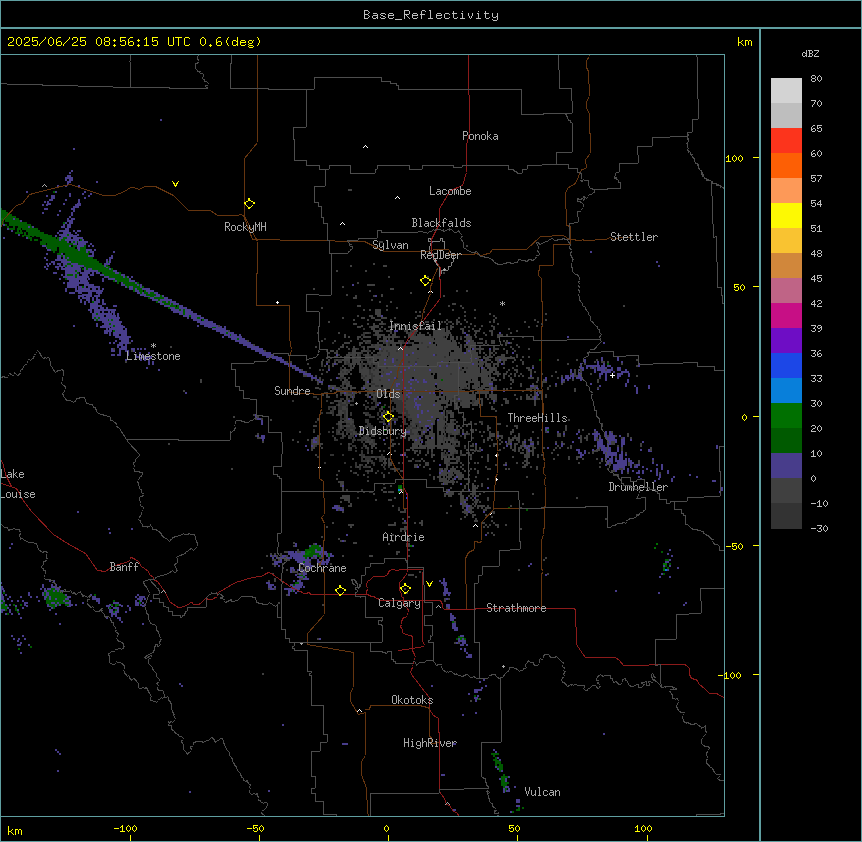Click the Ponoka city label
Viewport: 862px width, 842px height.
point(480,136)
